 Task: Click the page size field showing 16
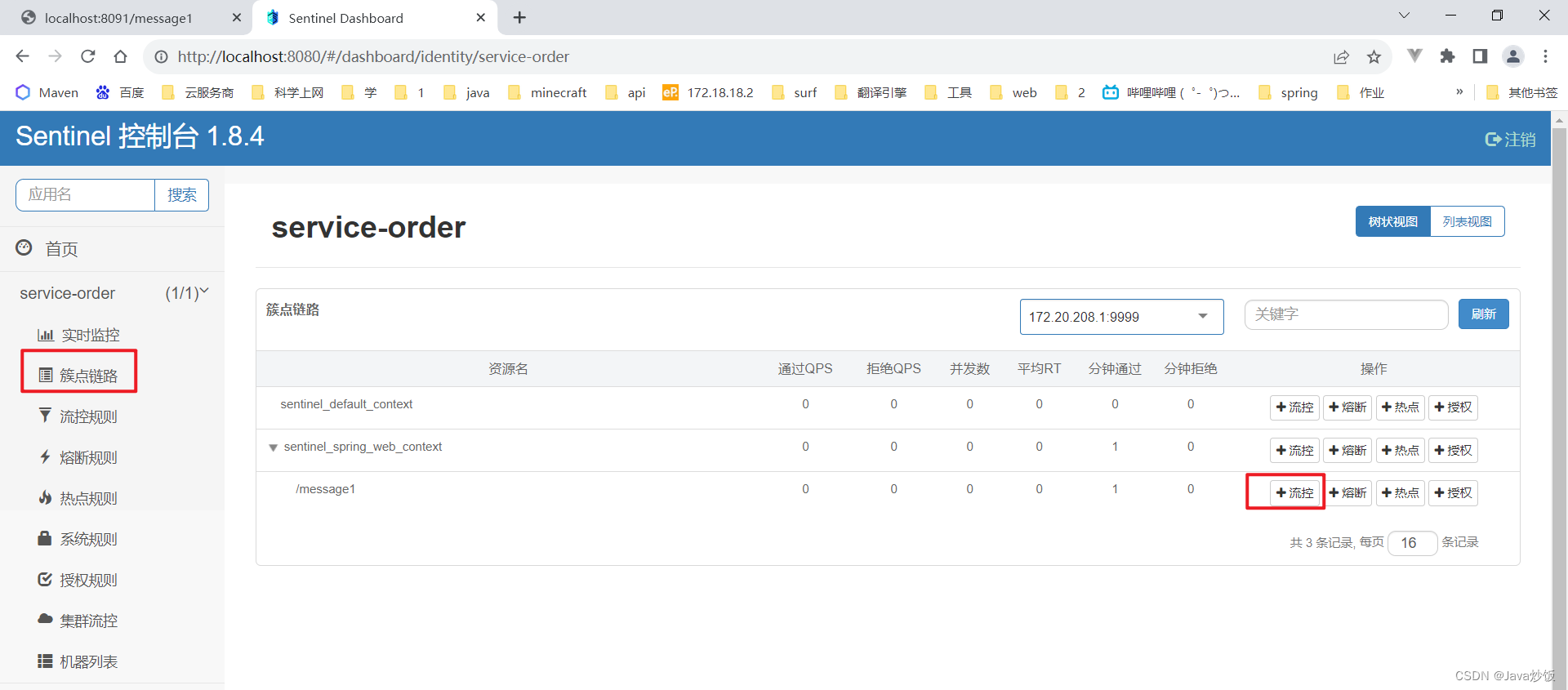click(1412, 542)
